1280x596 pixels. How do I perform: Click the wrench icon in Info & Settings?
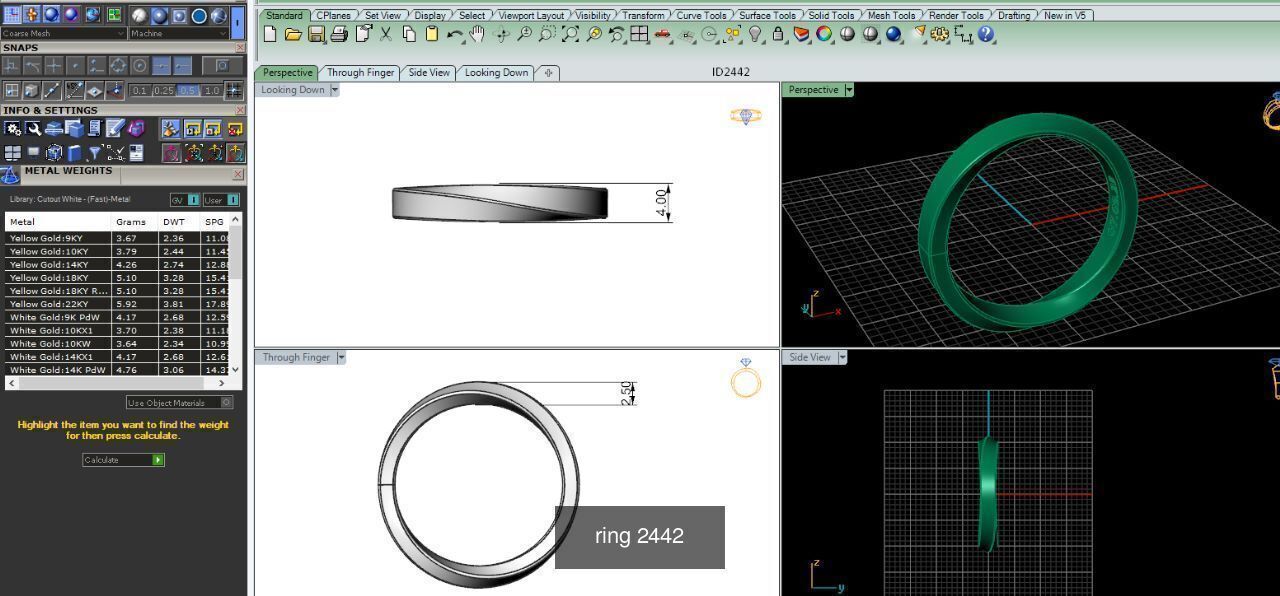pyautogui.click(x=33, y=129)
